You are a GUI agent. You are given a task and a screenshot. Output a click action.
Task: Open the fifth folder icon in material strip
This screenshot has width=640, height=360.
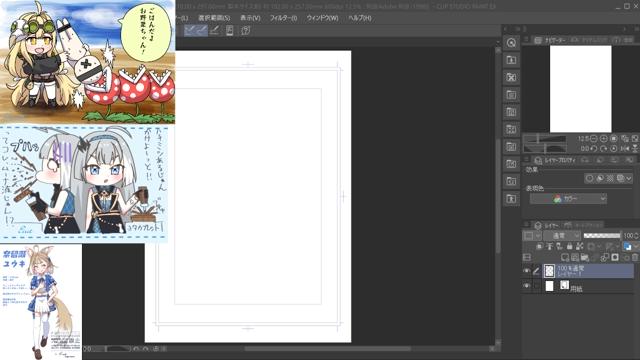511,129
